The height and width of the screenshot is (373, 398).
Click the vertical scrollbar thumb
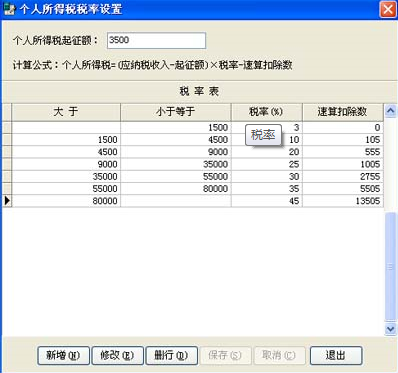pyautogui.click(x=390, y=267)
